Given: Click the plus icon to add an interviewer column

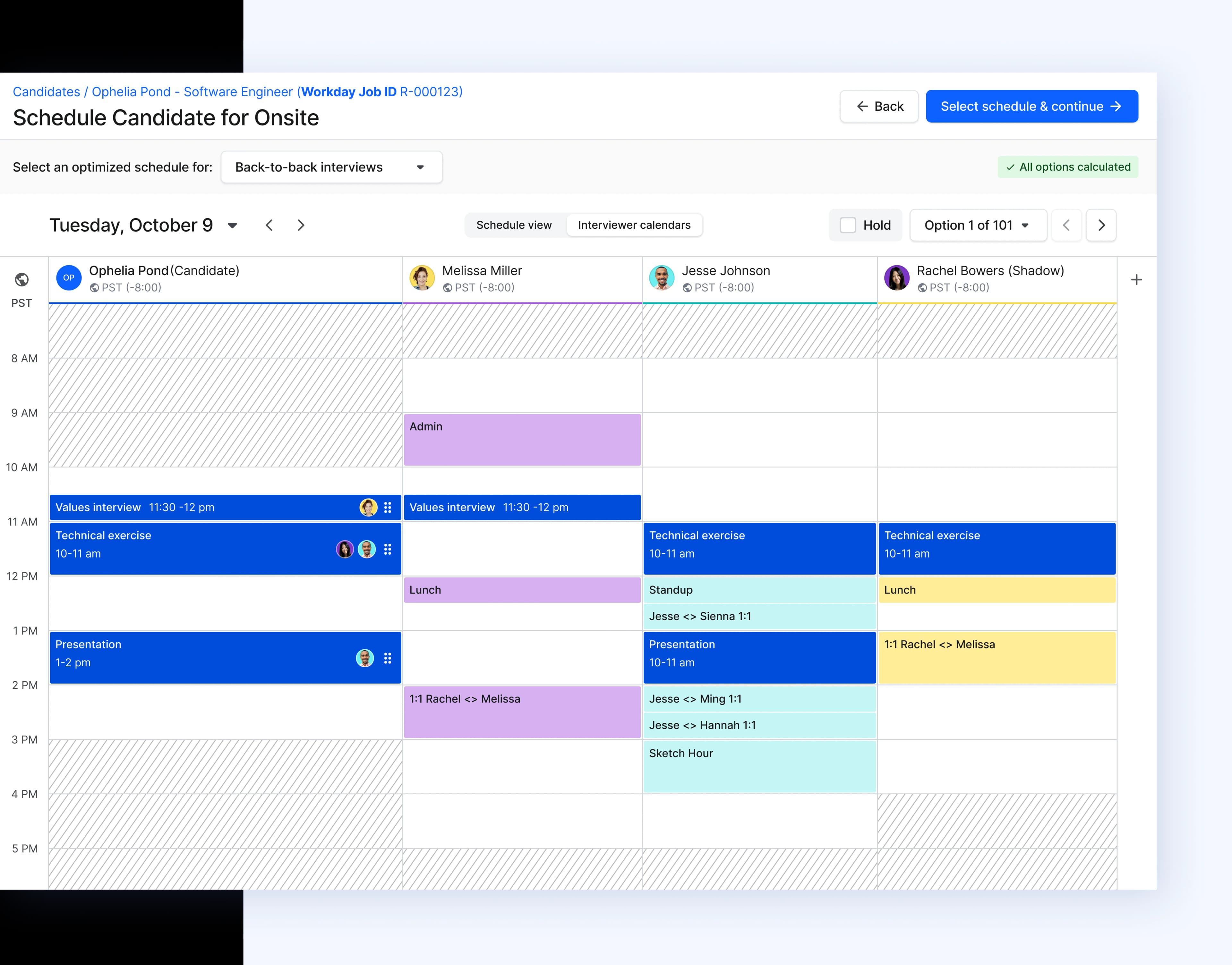Looking at the screenshot, I should (1136, 279).
